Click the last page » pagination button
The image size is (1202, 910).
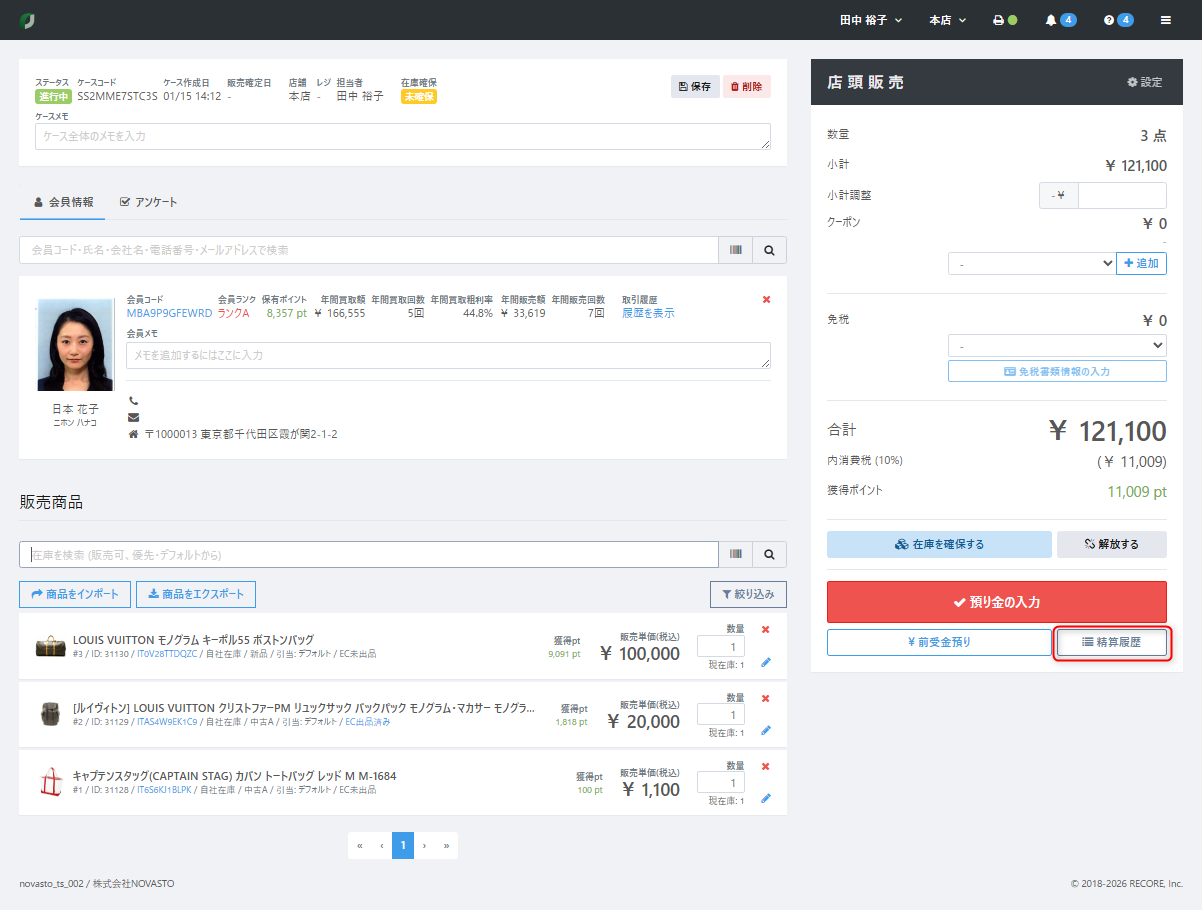click(x=446, y=845)
